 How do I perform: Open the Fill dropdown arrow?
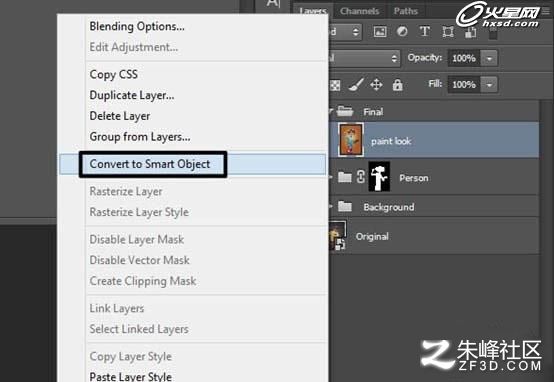tap(489, 85)
